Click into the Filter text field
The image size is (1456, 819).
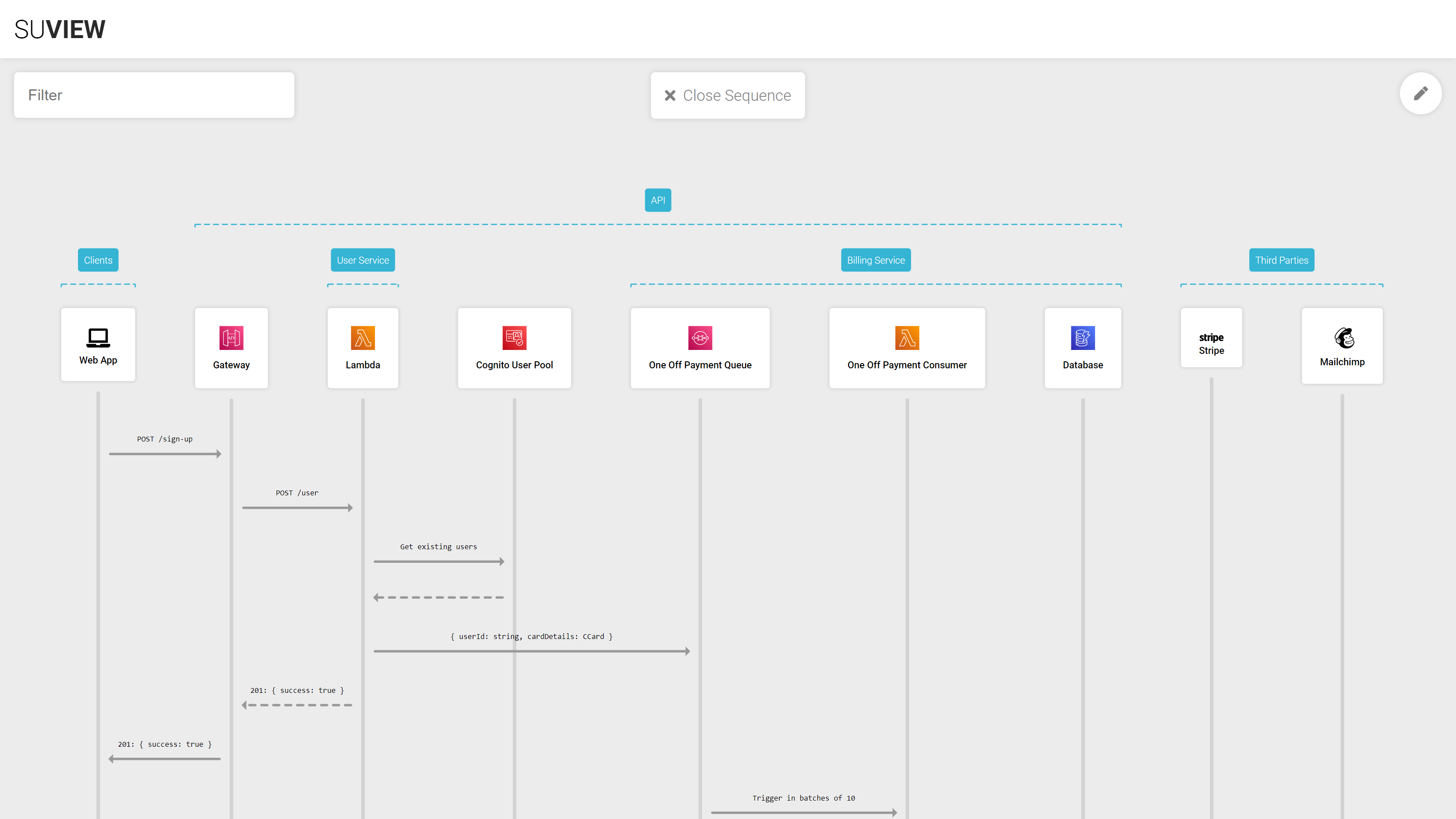pyautogui.click(x=154, y=95)
